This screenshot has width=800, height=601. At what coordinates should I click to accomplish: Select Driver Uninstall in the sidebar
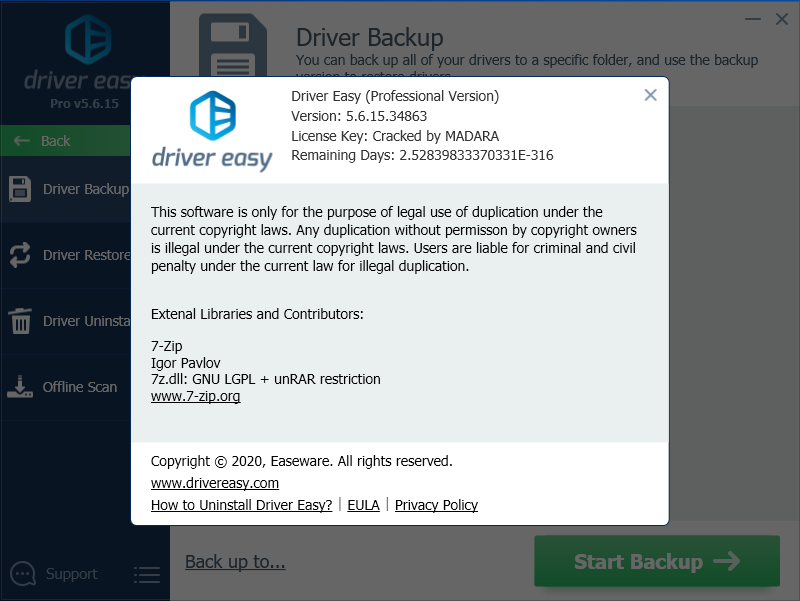coord(65,321)
